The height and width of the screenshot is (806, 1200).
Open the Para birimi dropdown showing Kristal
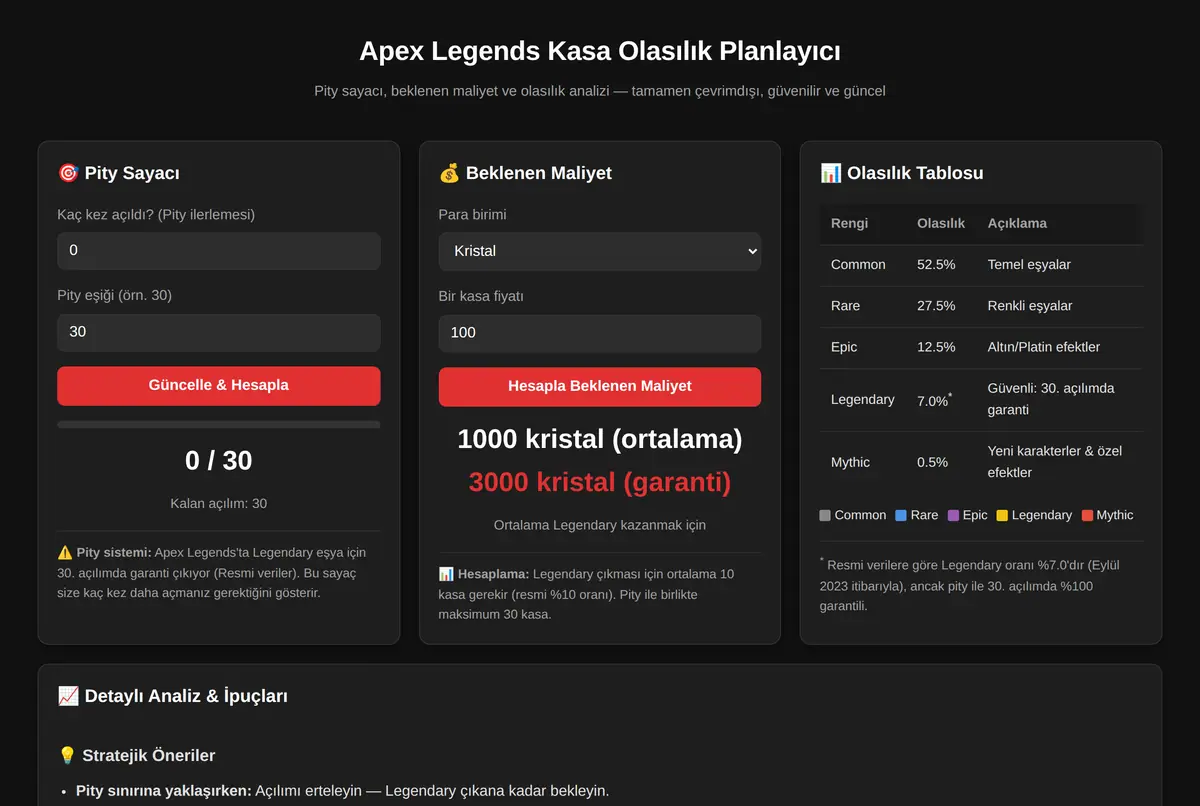click(x=600, y=251)
